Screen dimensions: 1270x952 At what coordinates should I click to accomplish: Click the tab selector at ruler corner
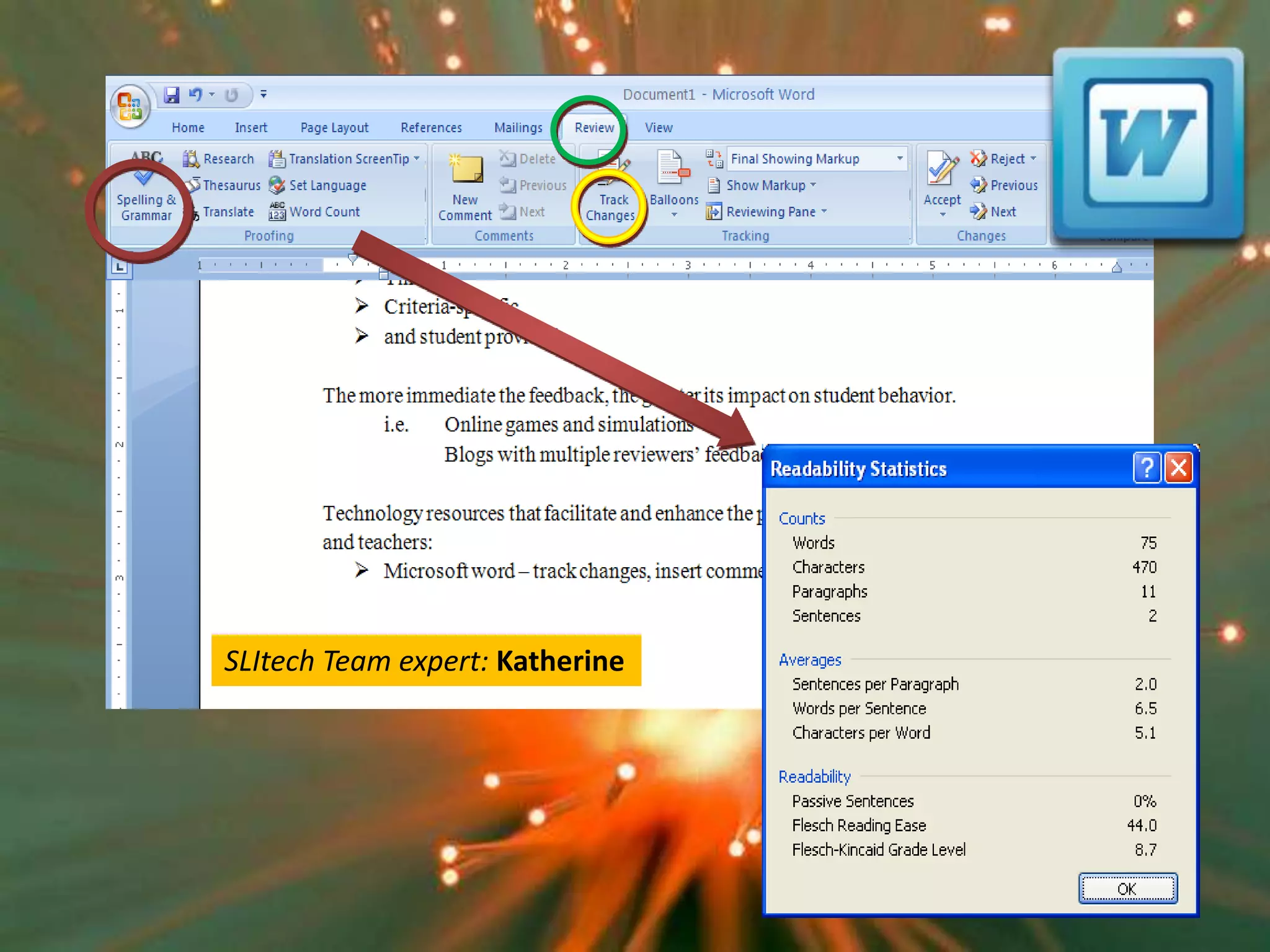(x=119, y=267)
